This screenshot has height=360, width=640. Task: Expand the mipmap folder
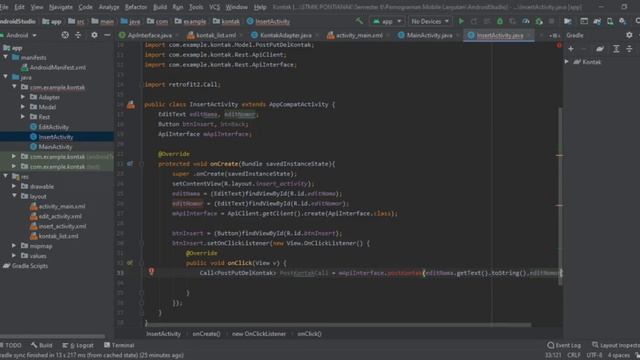pos(14,246)
